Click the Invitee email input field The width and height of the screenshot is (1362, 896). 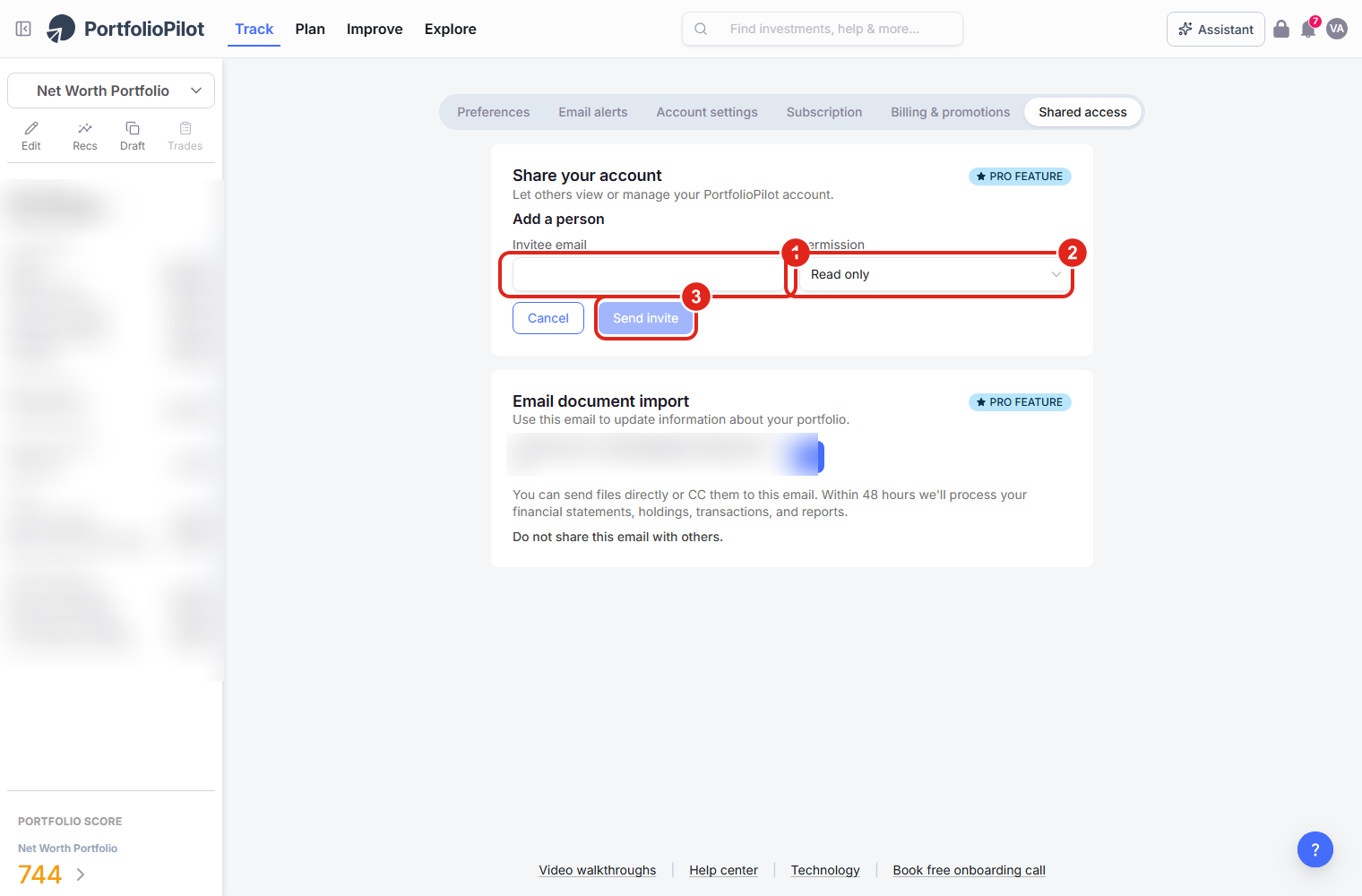coord(649,274)
